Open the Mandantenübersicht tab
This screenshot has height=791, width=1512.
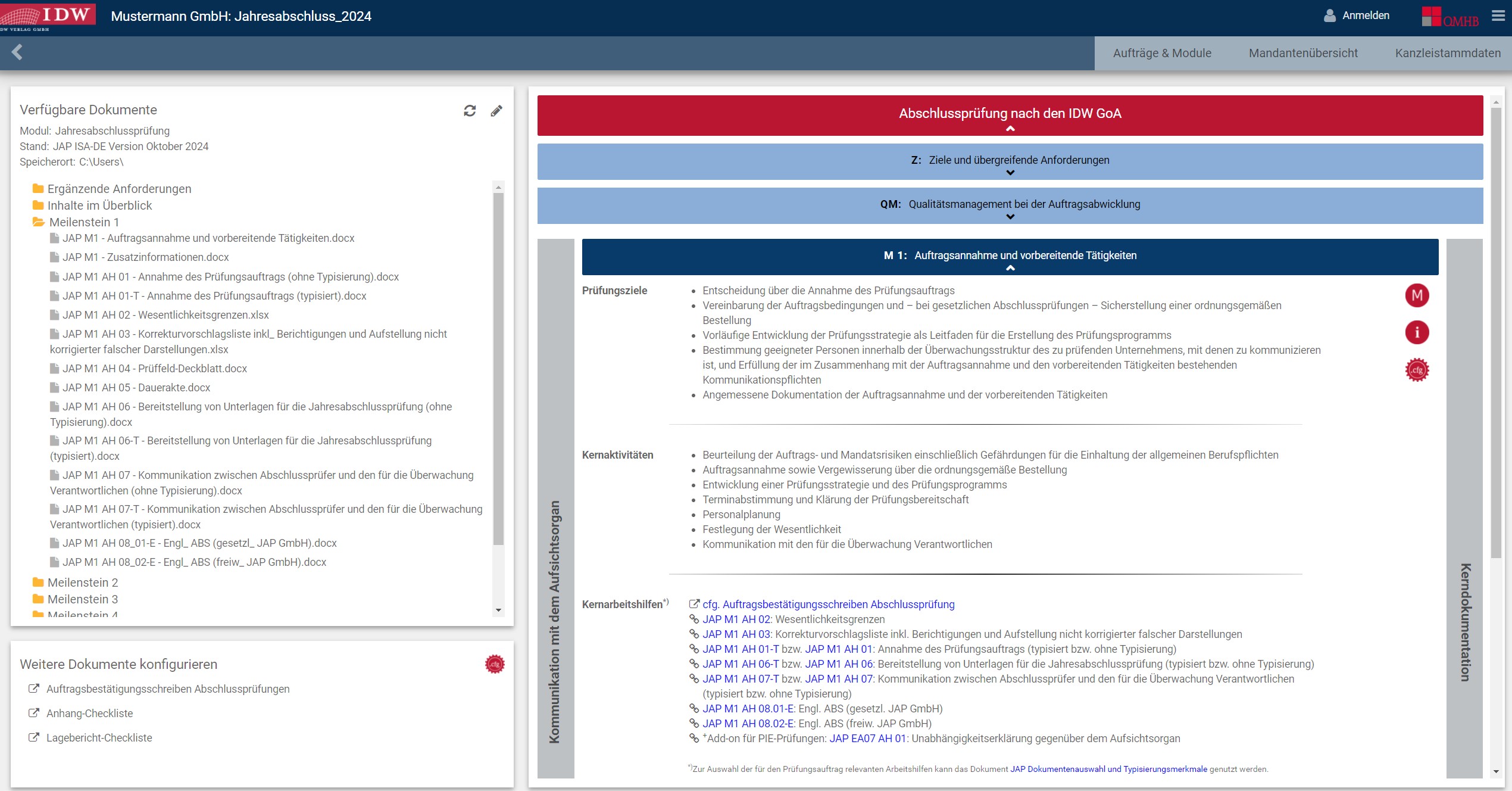coord(1303,53)
